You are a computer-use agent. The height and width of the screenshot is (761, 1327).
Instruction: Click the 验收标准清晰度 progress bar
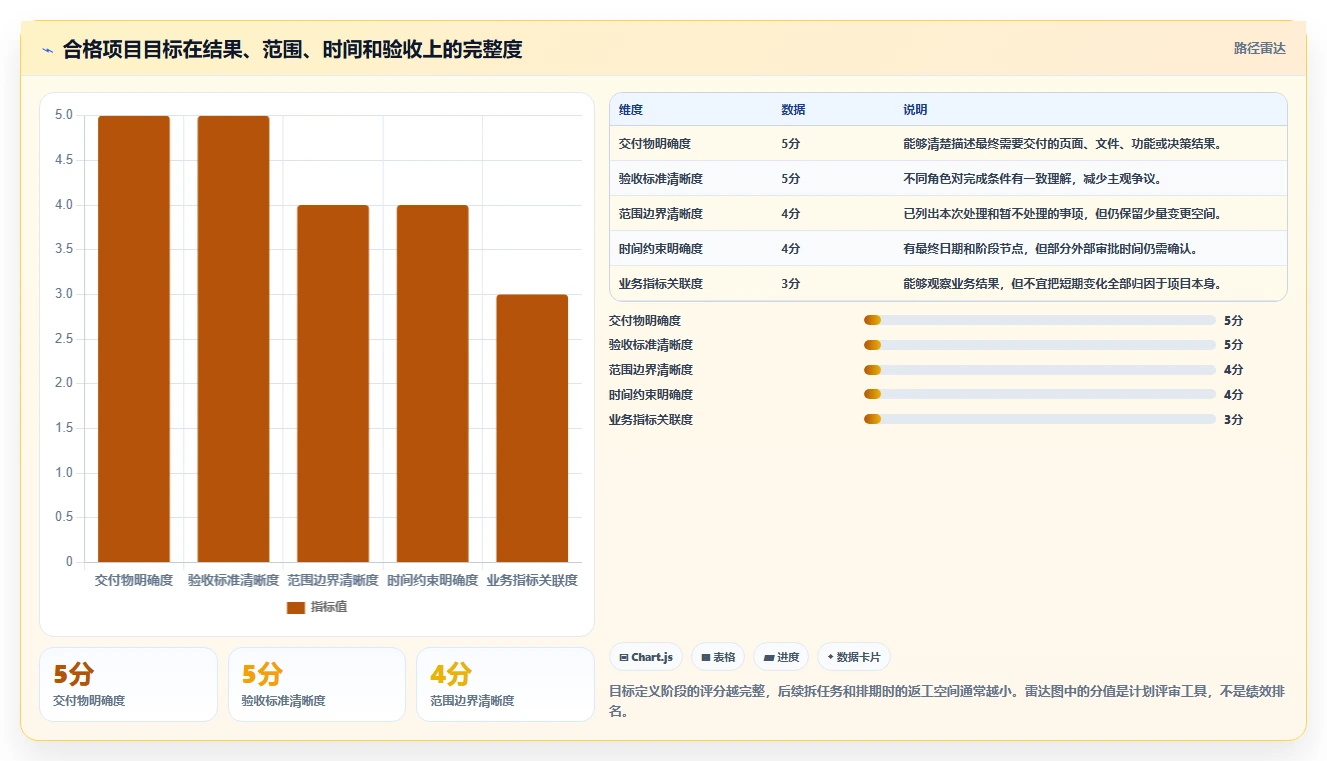tap(1040, 345)
